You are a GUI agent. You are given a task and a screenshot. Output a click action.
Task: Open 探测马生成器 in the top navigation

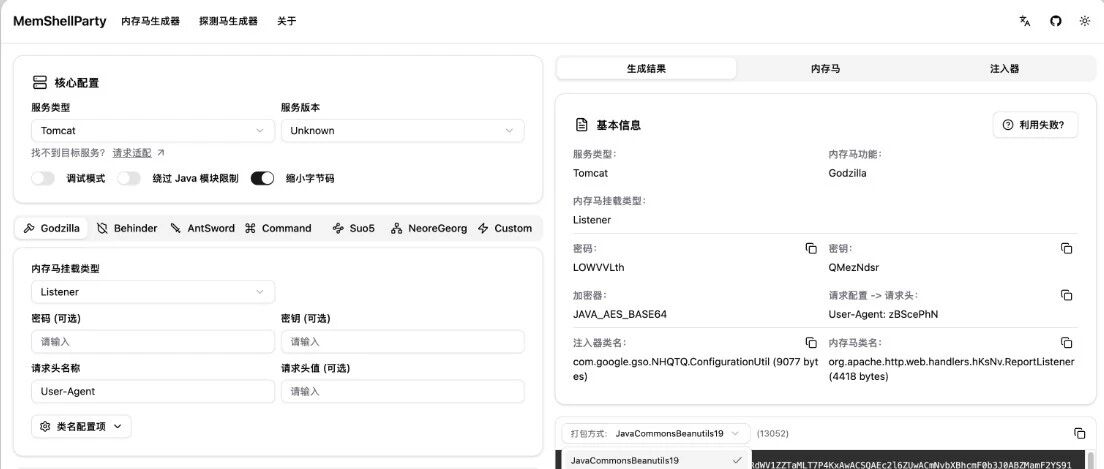(228, 21)
